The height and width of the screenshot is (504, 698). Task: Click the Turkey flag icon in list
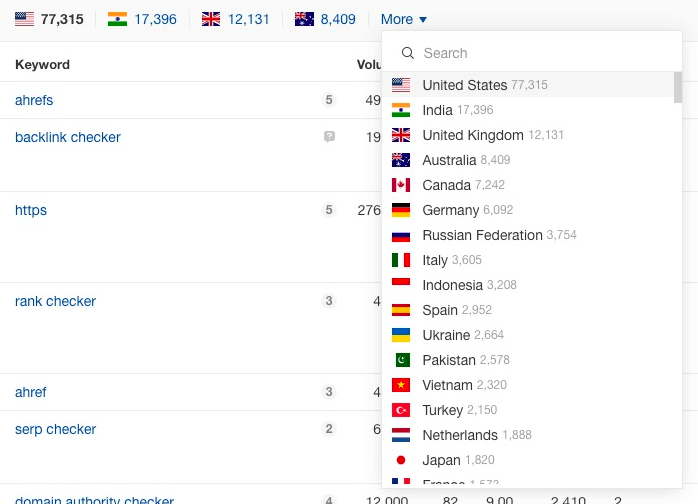pos(401,410)
